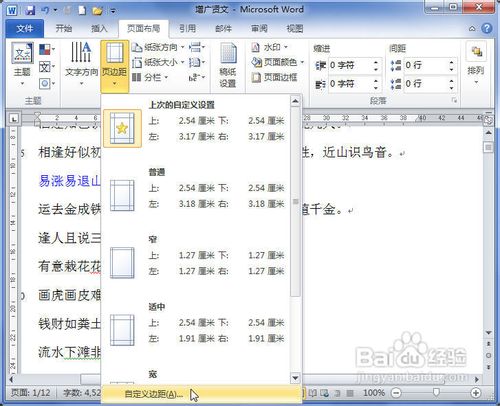
Task: Increase left indent with the spinner
Action: (x=376, y=62)
